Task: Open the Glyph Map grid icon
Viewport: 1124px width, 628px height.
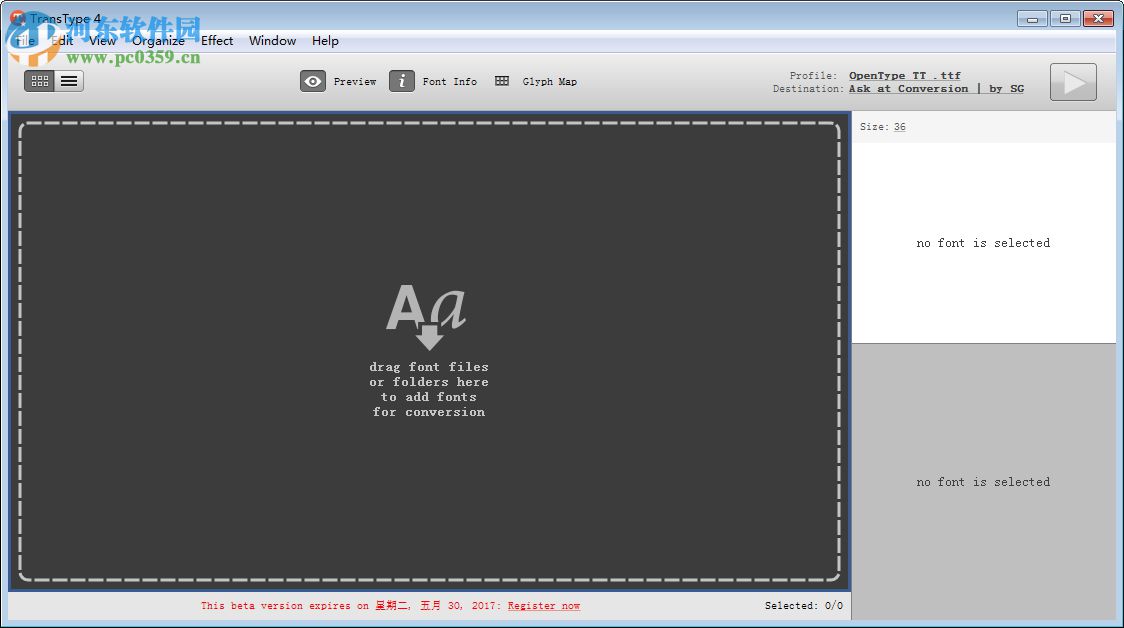Action: 501,81
